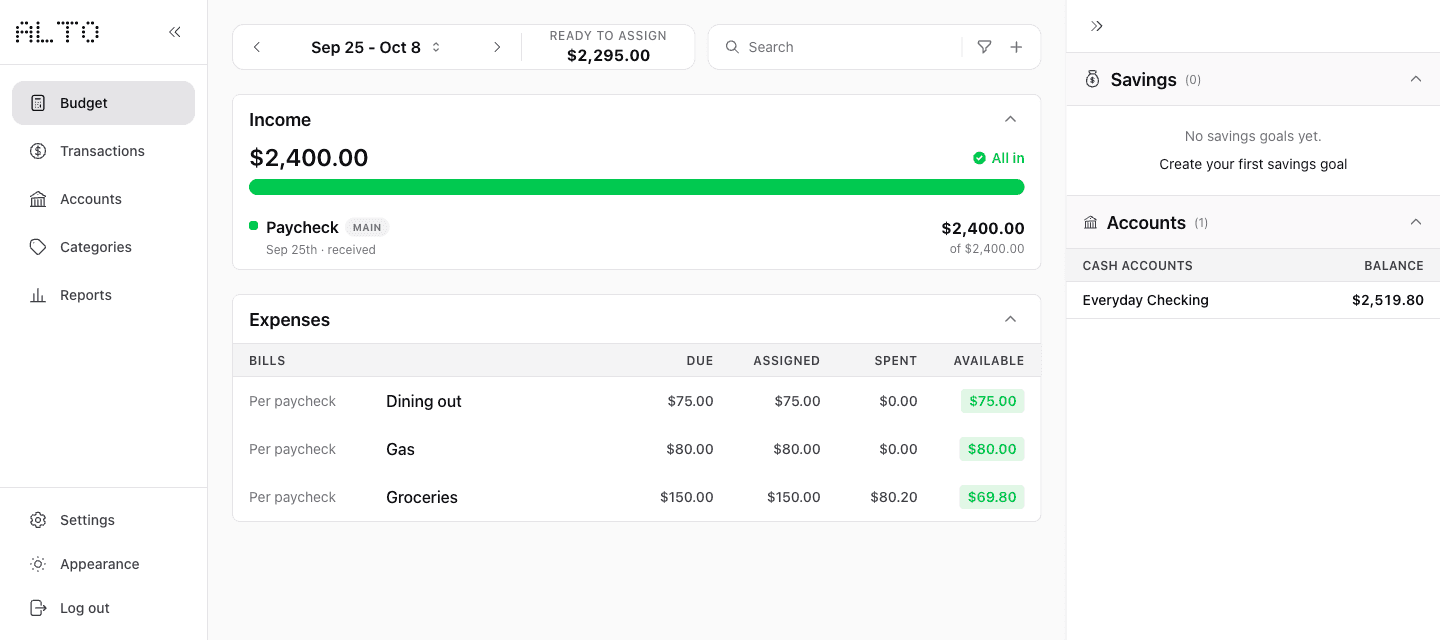Click the plus add icon near search
Viewport: 1440px width, 640px height.
coord(1016,47)
